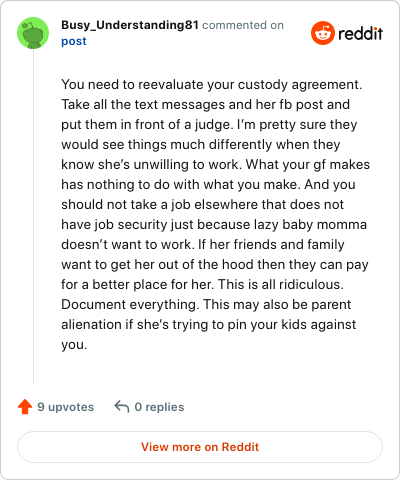Click the orange upvote arrow icon
Image resolution: width=400 pixels, height=480 pixels.
click(25, 407)
